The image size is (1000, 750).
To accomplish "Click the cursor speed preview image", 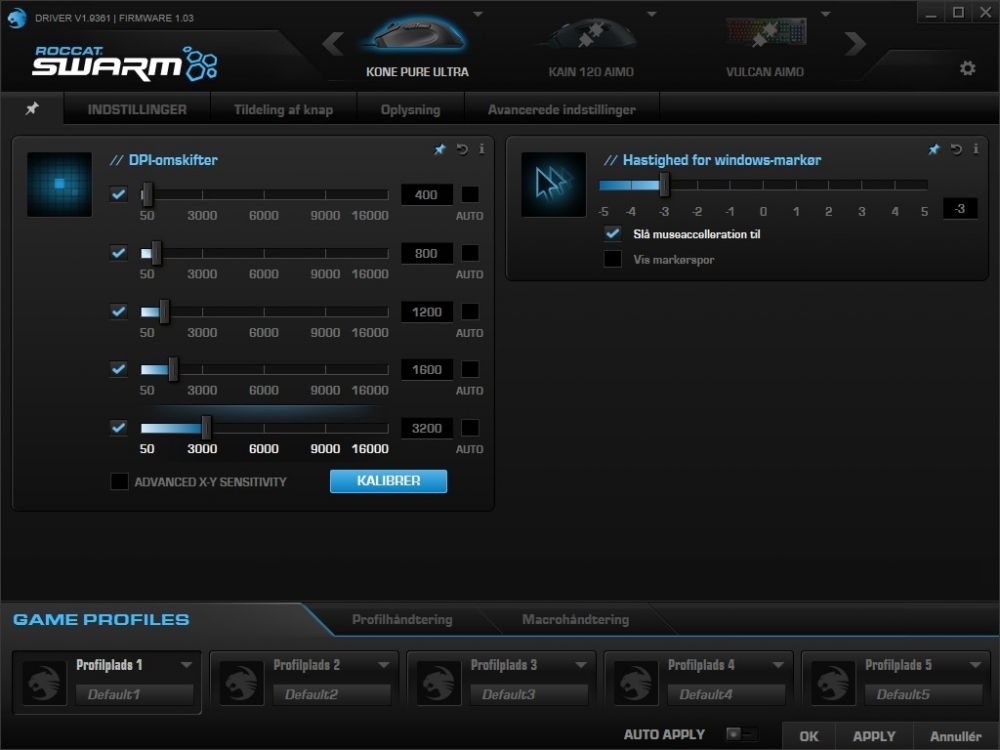I will click(x=554, y=184).
